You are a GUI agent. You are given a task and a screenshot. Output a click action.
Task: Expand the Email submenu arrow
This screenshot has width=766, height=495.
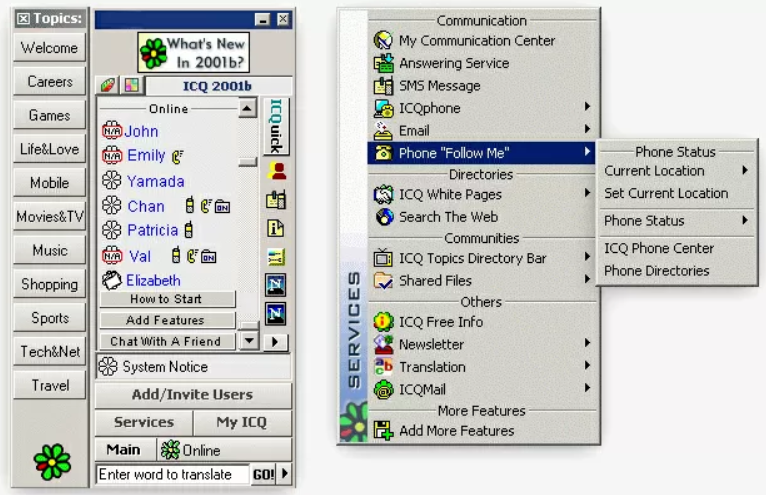point(587,129)
